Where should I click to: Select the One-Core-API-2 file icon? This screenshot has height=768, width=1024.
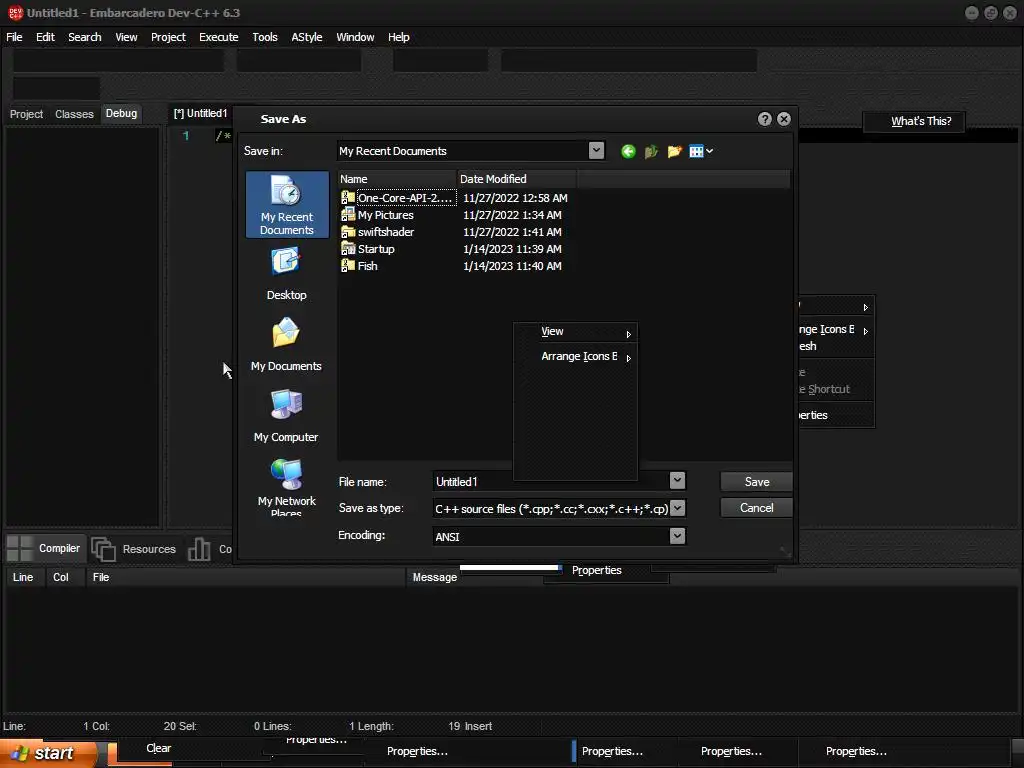[348, 197]
